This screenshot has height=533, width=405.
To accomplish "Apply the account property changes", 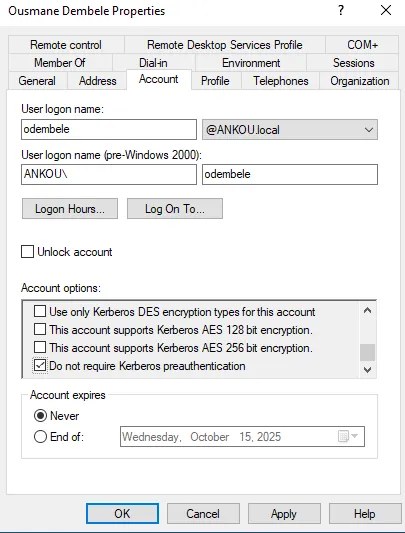I will tap(284, 514).
